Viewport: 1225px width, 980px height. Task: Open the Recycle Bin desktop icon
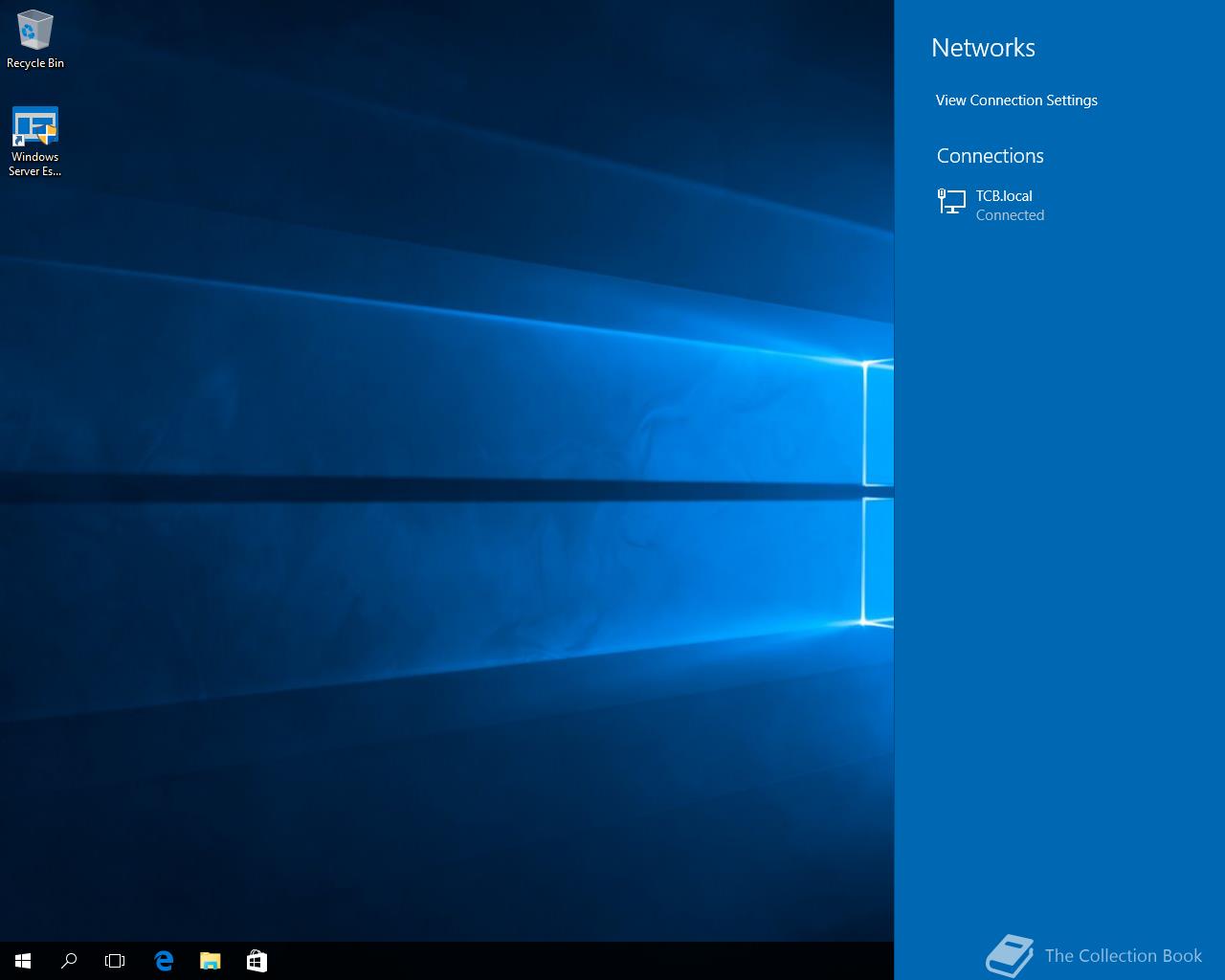click(35, 39)
